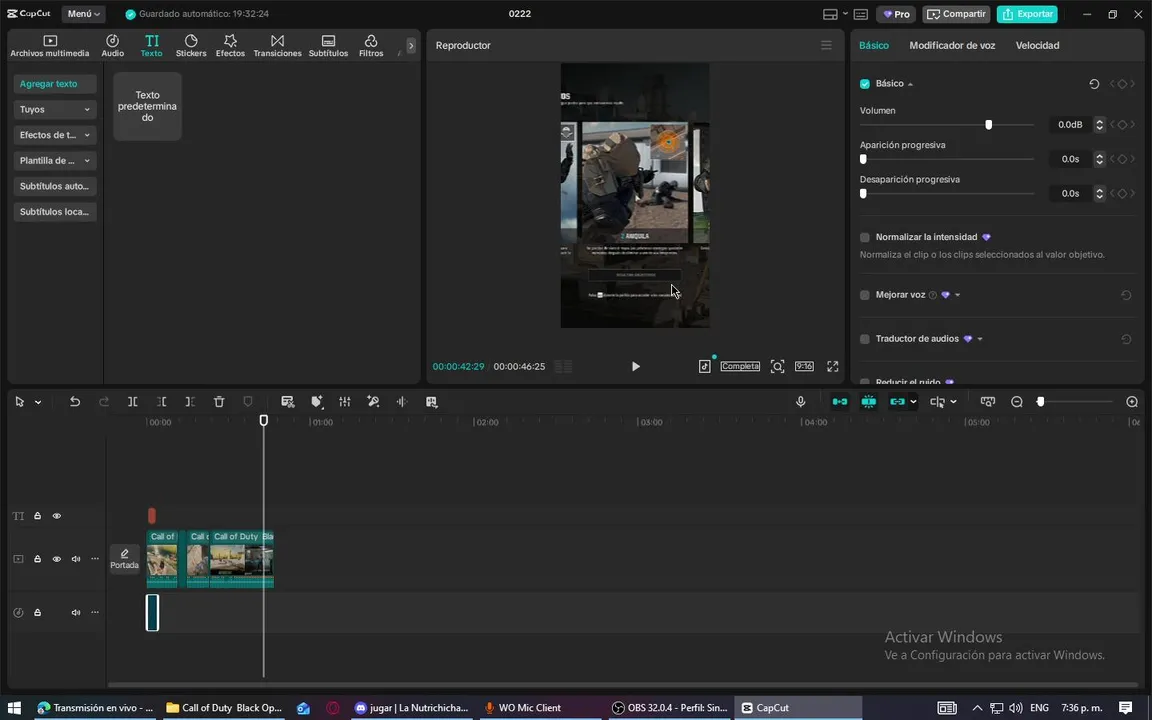The image size is (1152, 720).
Task: Expand the Plantilla de texto category
Action: pos(54,160)
